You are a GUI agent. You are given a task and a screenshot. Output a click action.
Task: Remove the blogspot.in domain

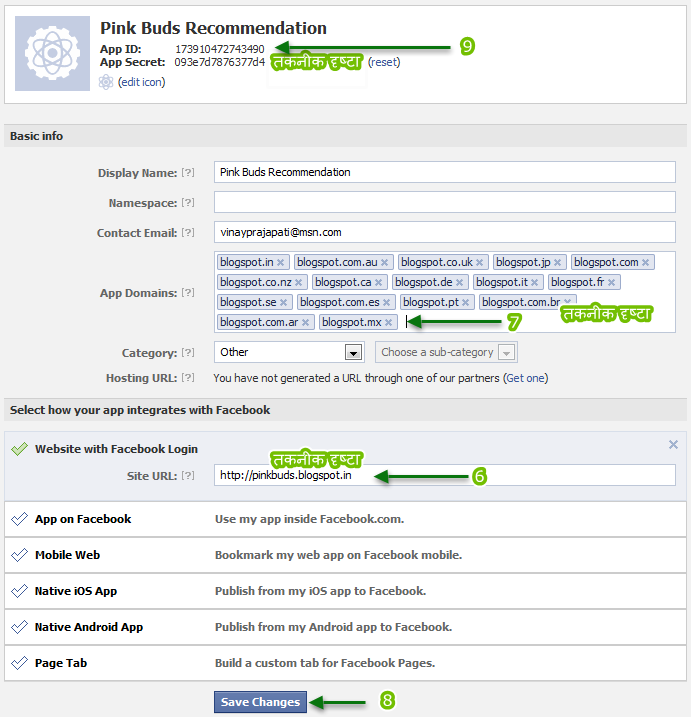[281, 262]
